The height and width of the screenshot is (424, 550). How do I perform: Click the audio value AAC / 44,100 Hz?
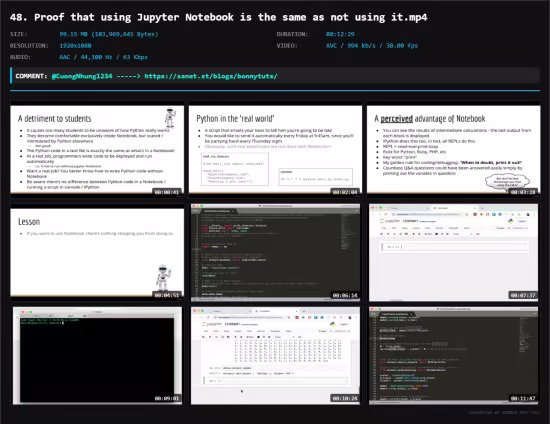[103, 57]
